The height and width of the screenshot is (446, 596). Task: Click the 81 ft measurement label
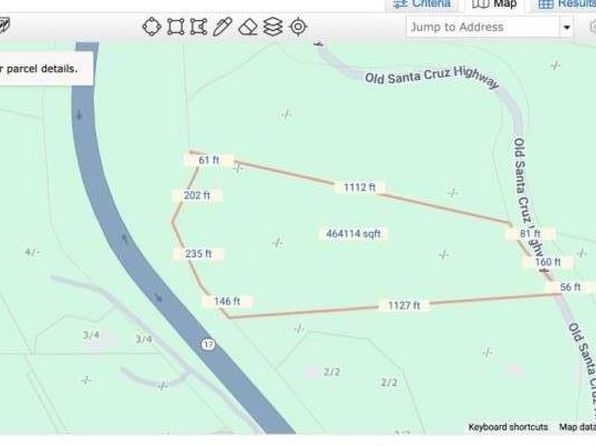point(530,233)
